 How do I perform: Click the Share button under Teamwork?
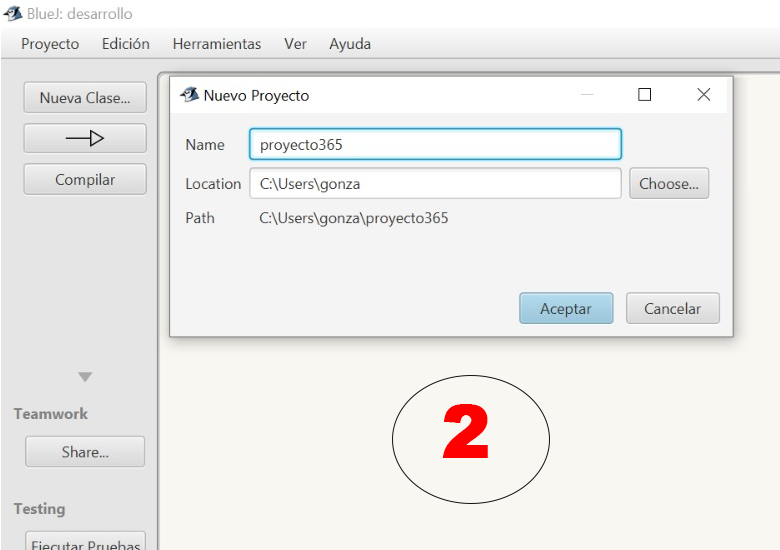(85, 452)
